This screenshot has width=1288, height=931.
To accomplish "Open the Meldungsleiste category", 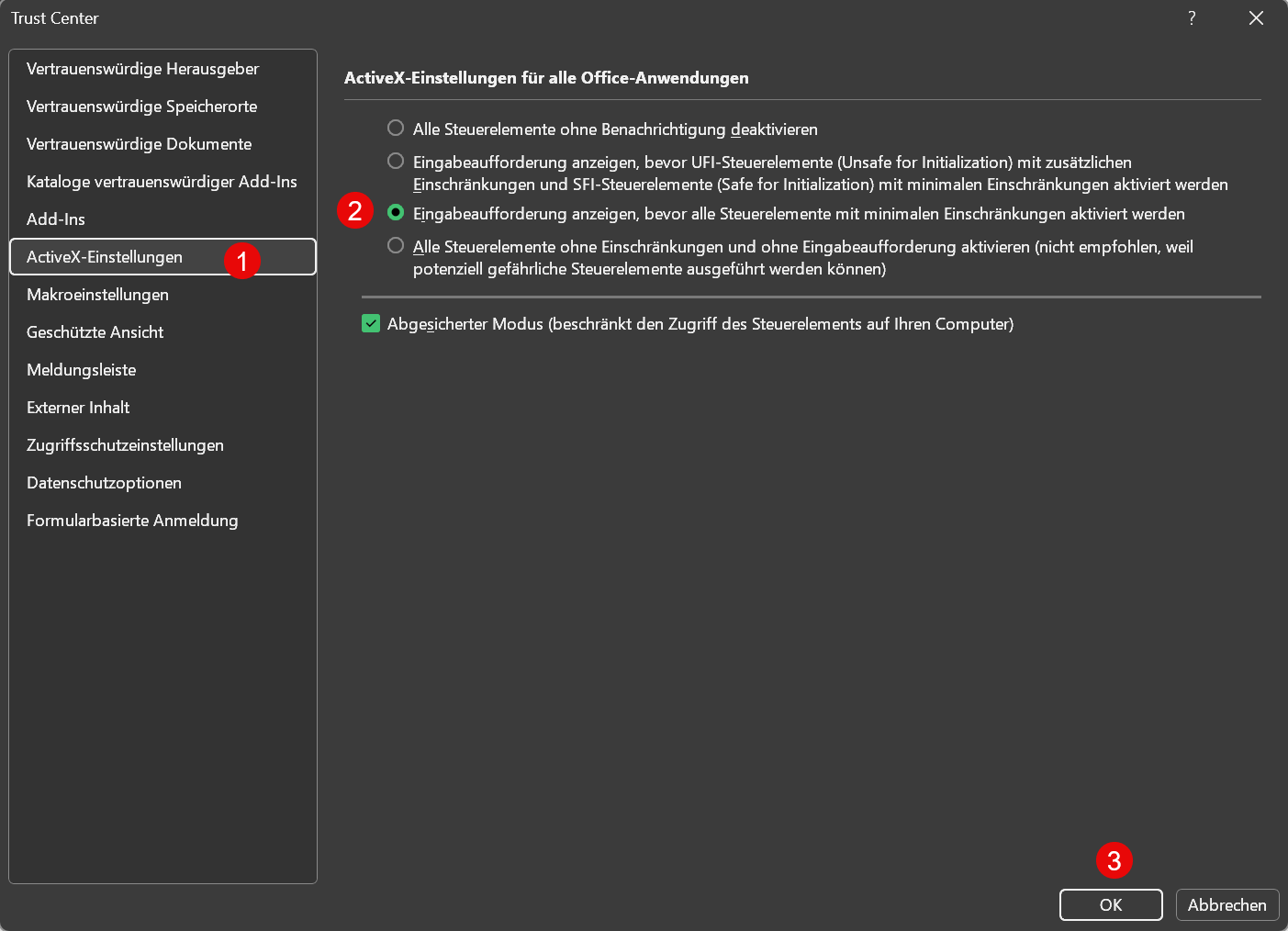I will (162, 370).
